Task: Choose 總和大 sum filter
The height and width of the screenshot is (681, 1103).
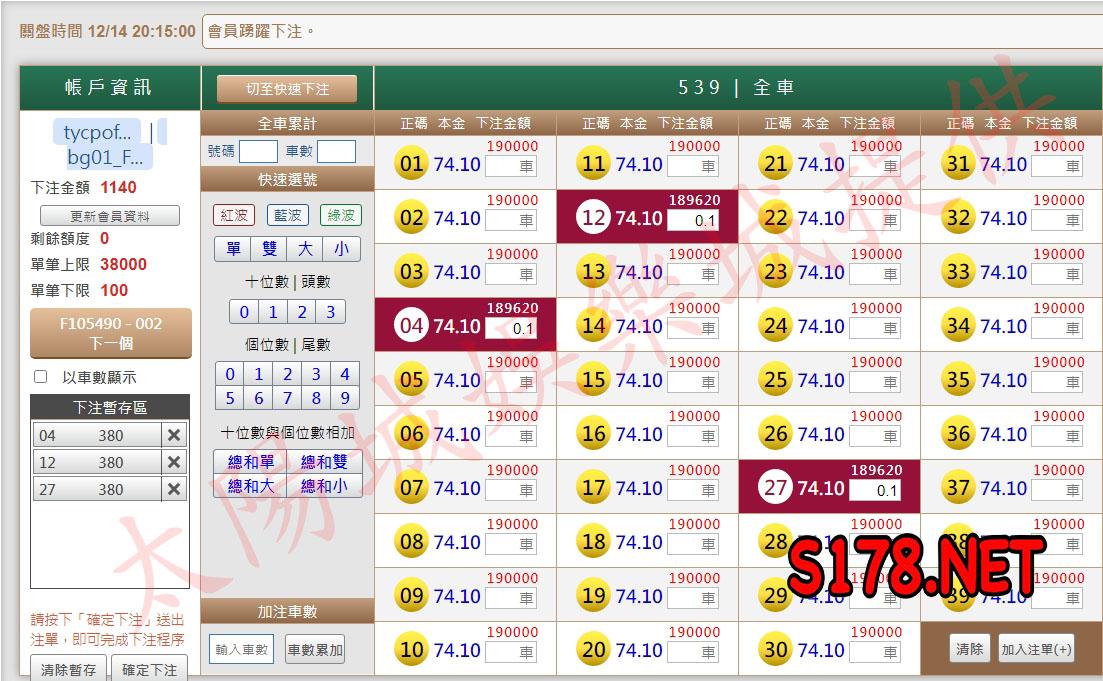Action: click(250, 486)
